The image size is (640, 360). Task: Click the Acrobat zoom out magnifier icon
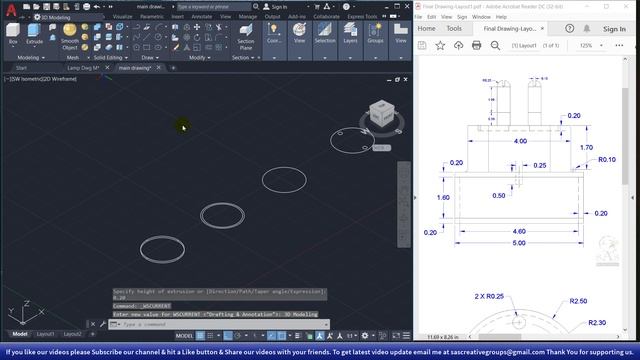495,45
